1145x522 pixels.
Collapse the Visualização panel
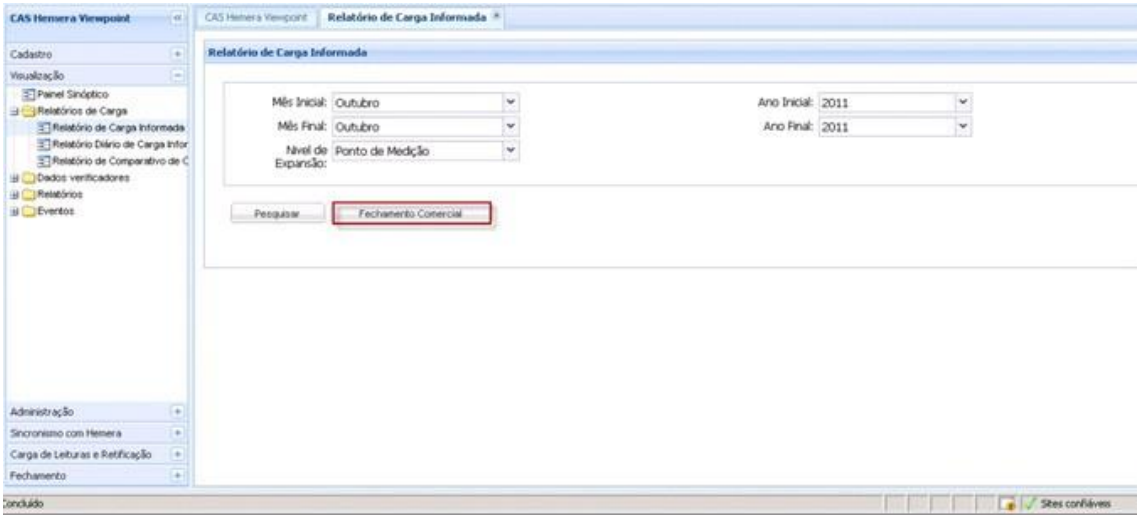pyautogui.click(x=177, y=74)
